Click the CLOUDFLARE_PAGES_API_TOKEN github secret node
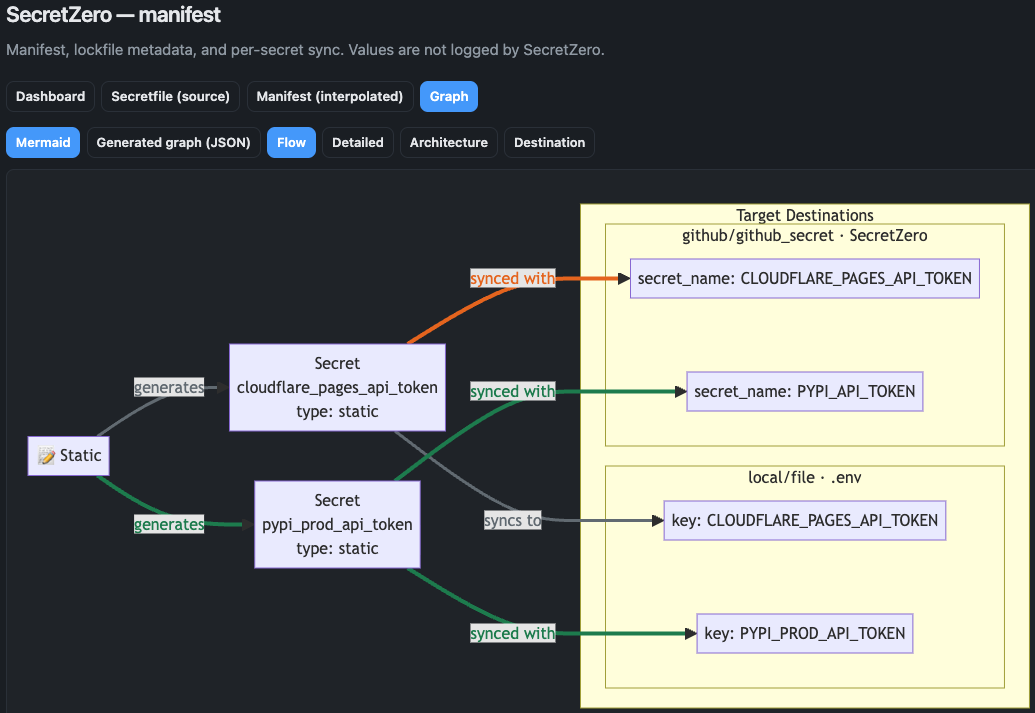The width and height of the screenshot is (1035, 713). tap(804, 278)
